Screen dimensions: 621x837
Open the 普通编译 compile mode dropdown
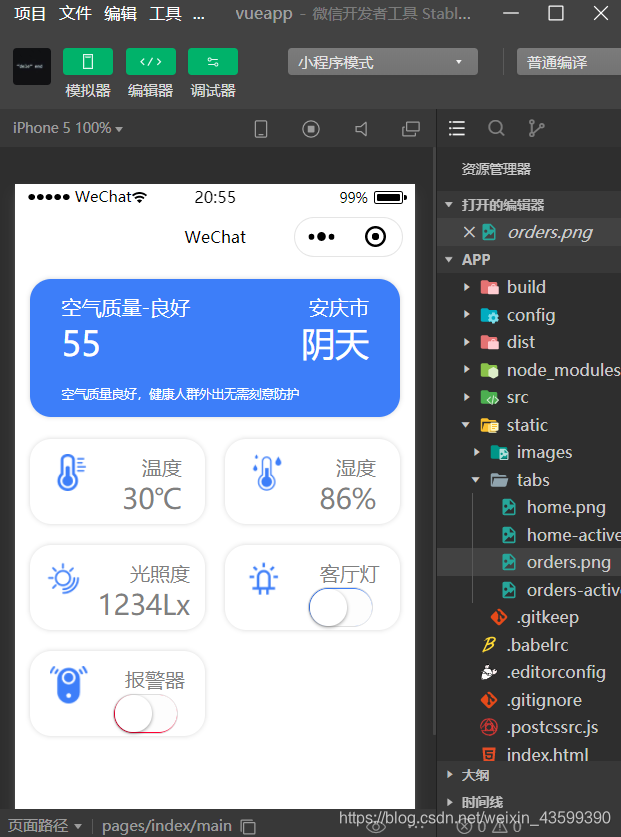pos(569,62)
